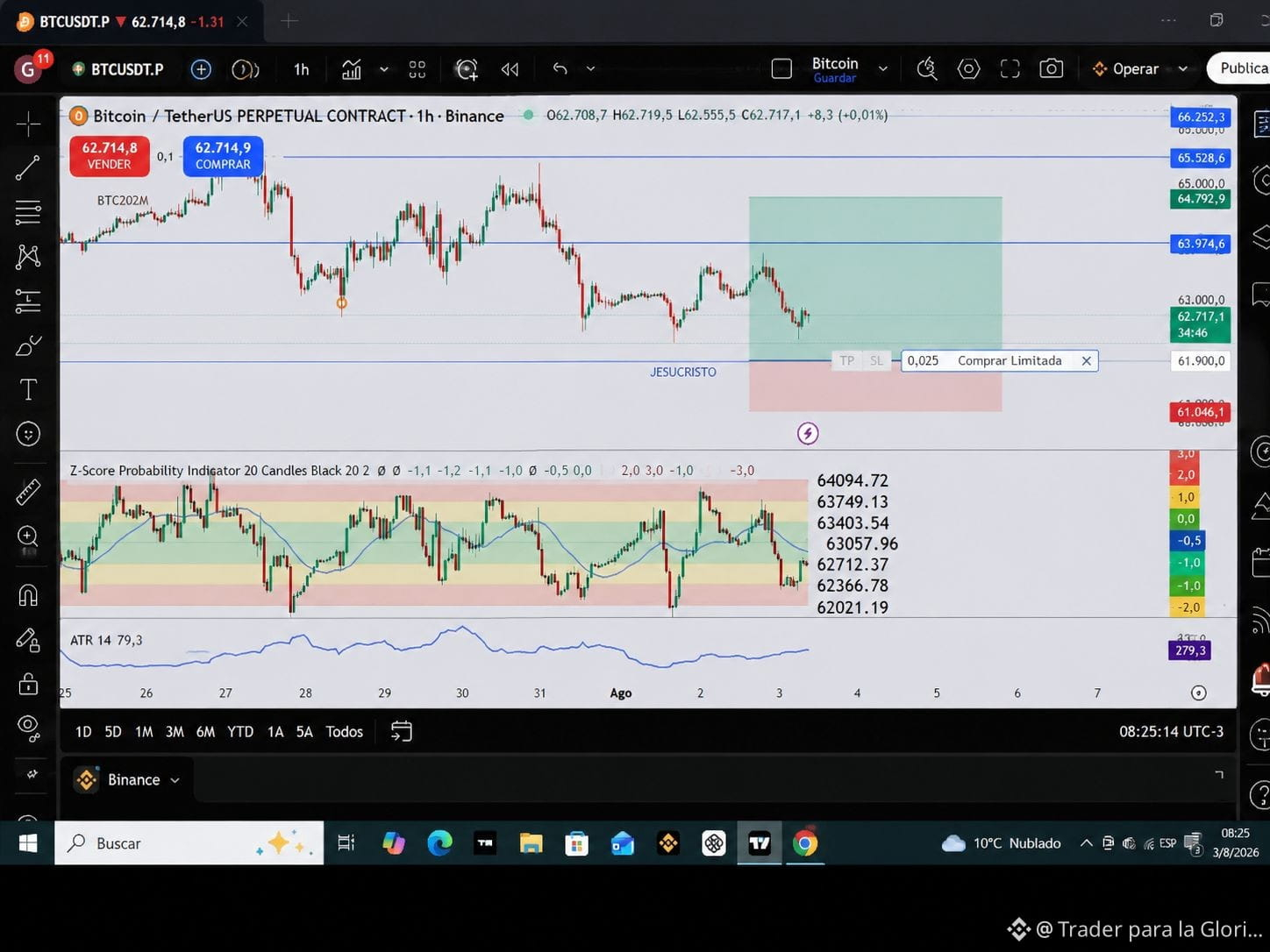Open Google Chrome from the taskbar
Screen dimensions: 1270x952
coord(805,843)
